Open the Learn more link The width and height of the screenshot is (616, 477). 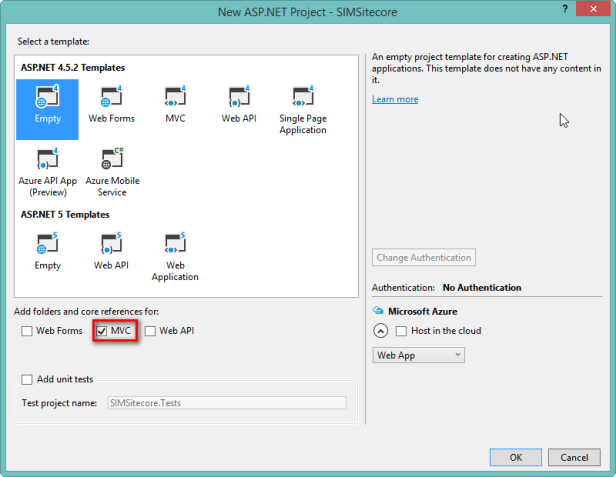pos(395,99)
